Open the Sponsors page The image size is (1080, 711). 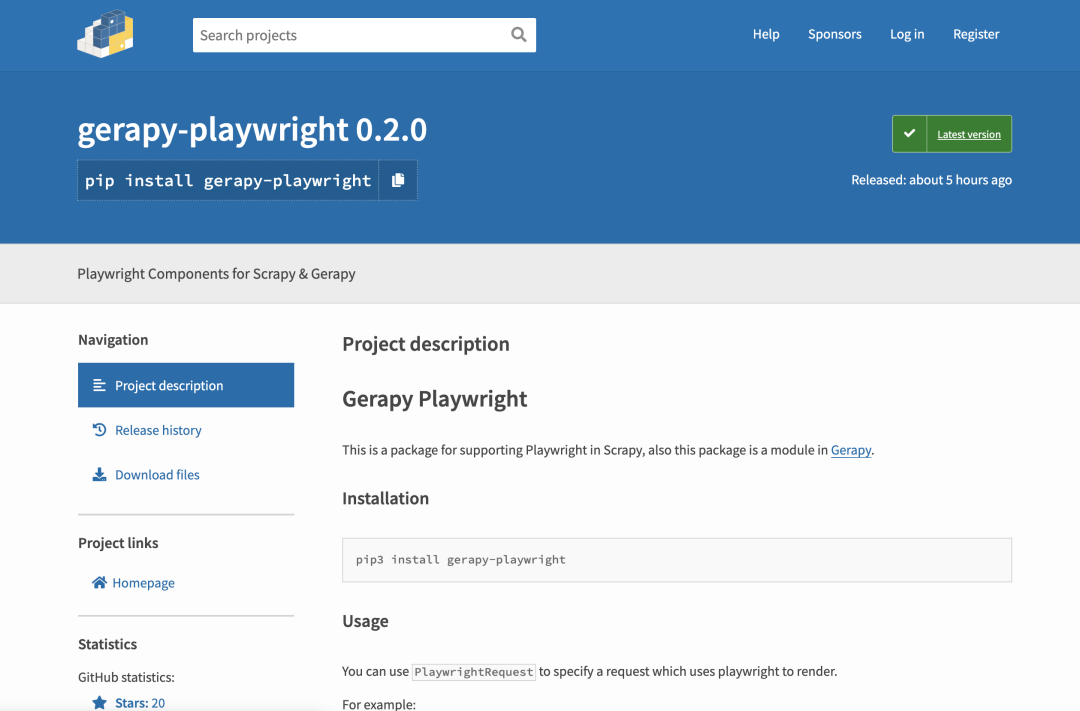tap(834, 34)
